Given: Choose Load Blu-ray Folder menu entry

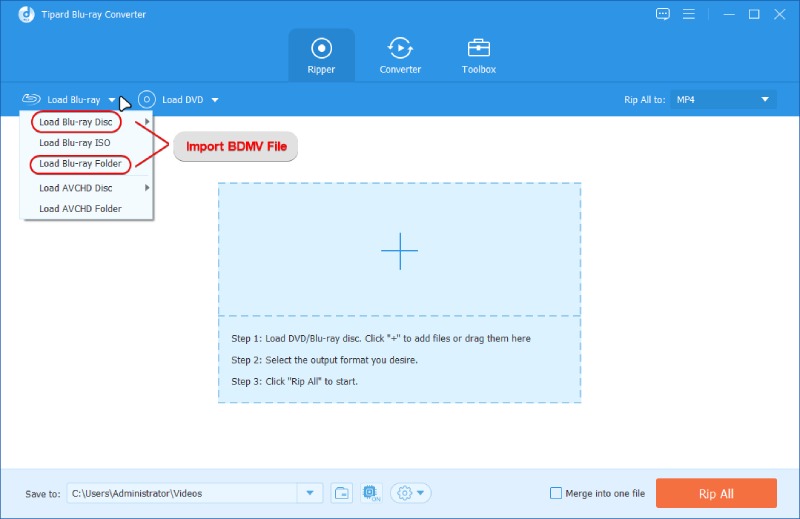Looking at the screenshot, I should coord(80,164).
